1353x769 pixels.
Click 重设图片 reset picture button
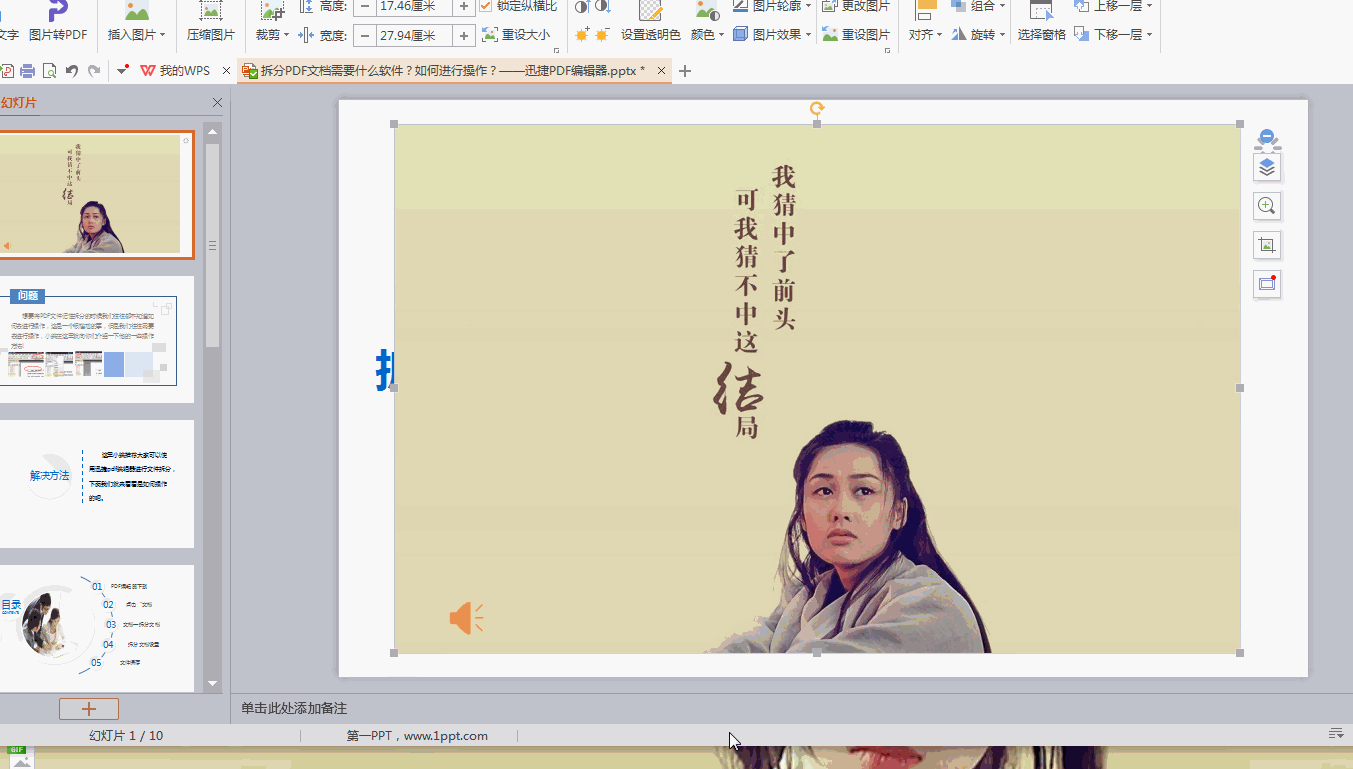tap(856, 34)
